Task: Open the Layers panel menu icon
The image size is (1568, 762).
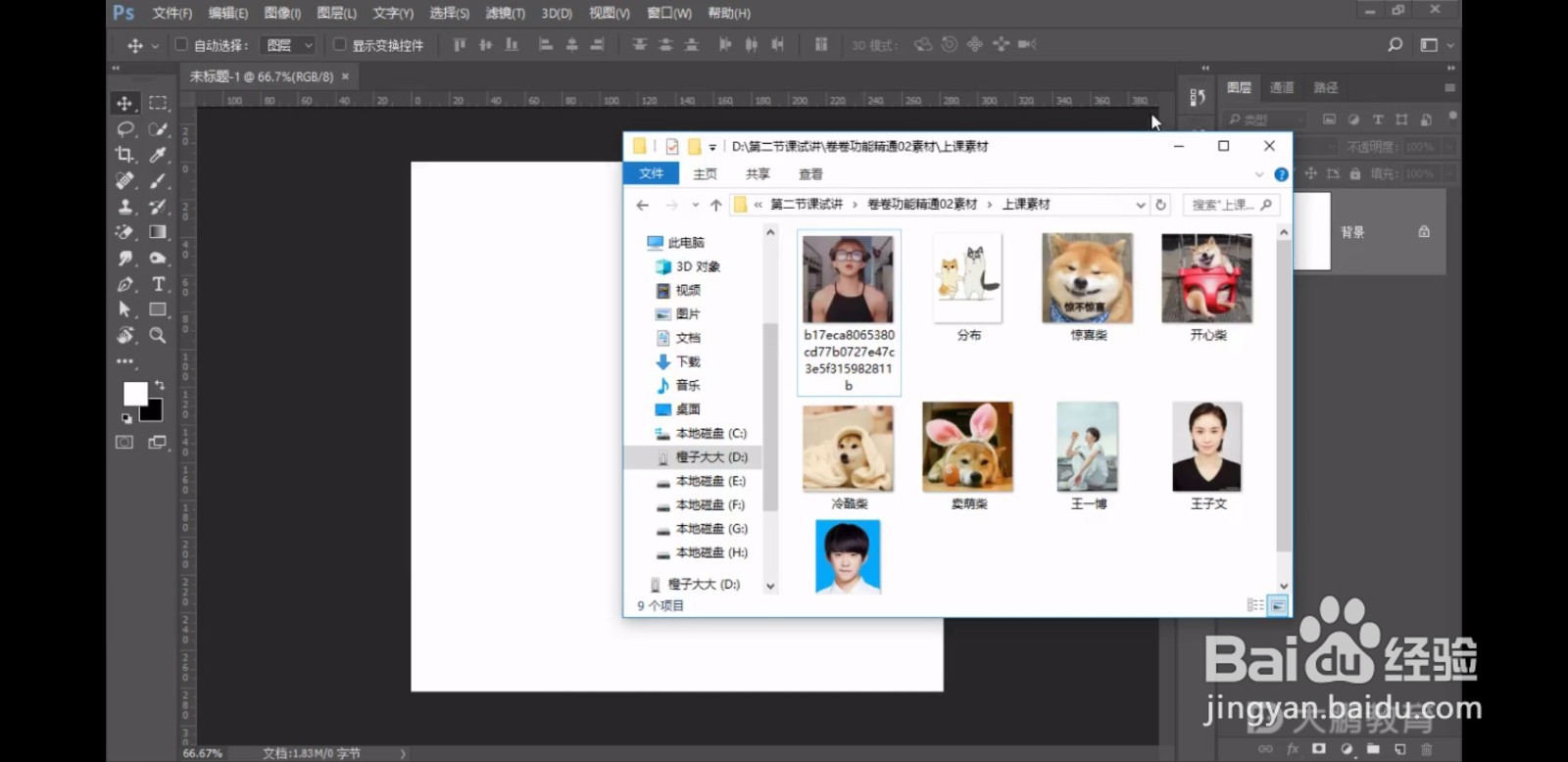Action: pyautogui.click(x=1449, y=87)
